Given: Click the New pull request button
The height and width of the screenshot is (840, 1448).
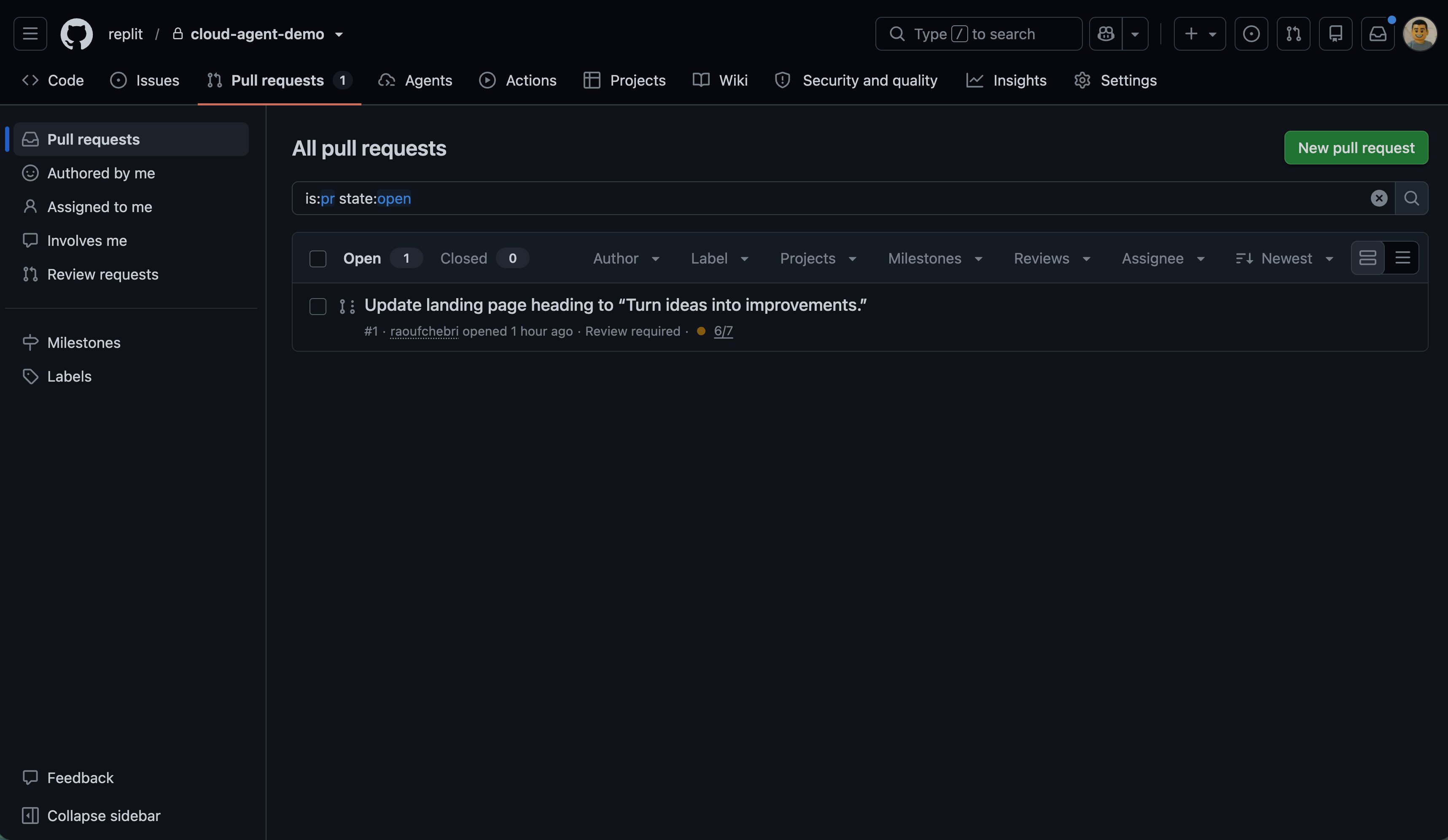Looking at the screenshot, I should pos(1356,148).
